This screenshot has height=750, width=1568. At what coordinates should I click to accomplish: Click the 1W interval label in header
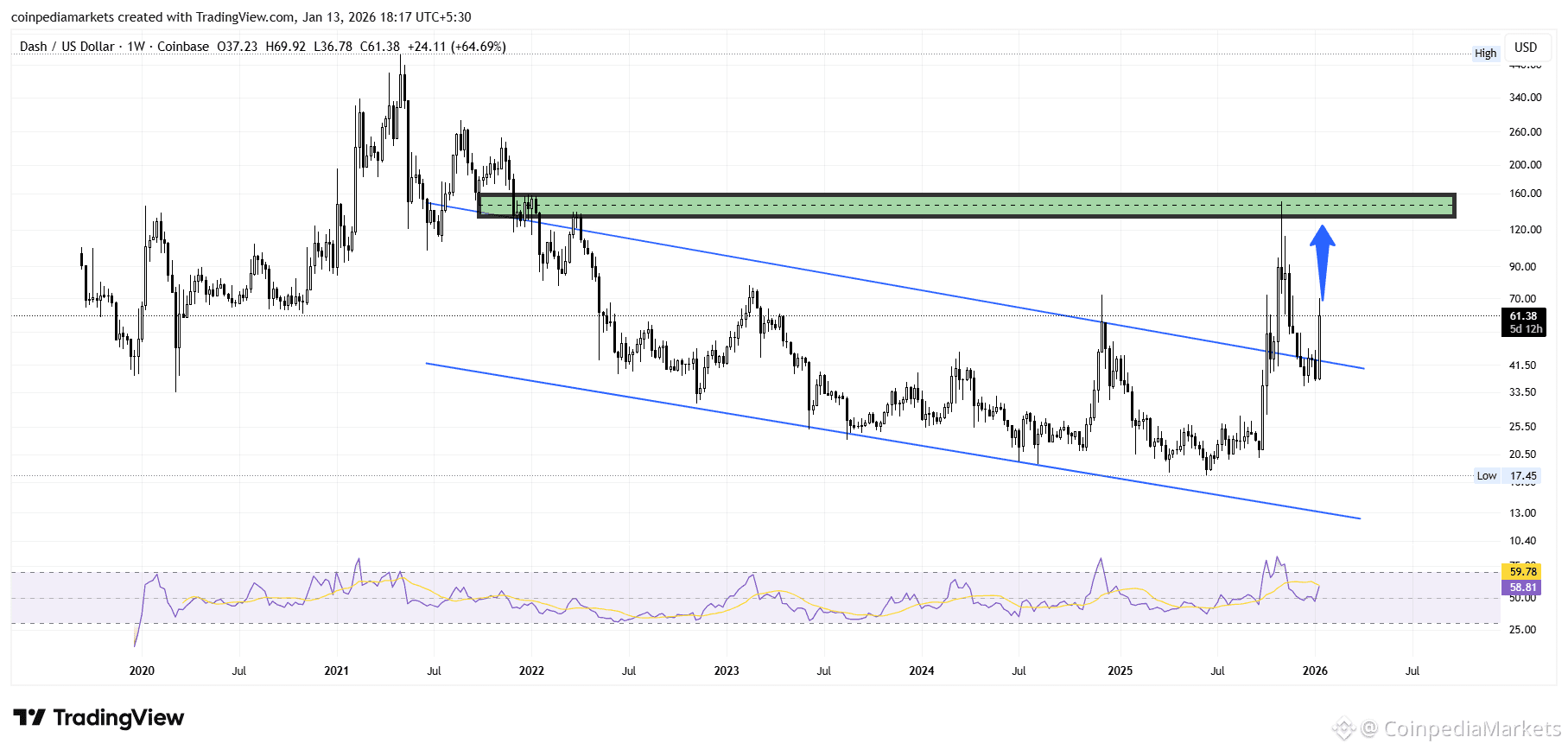[x=136, y=47]
